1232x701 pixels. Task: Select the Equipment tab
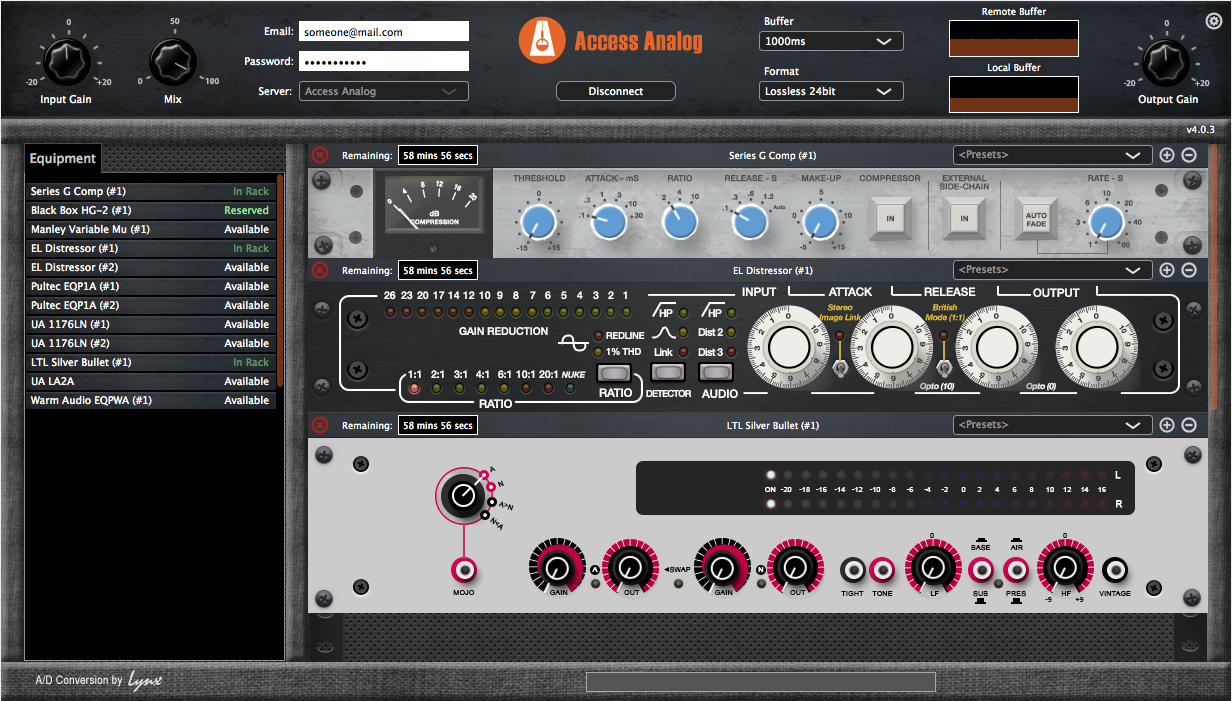(x=62, y=158)
